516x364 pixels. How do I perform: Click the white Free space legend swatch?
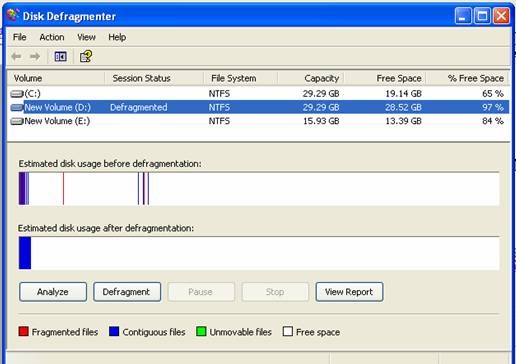click(x=288, y=331)
